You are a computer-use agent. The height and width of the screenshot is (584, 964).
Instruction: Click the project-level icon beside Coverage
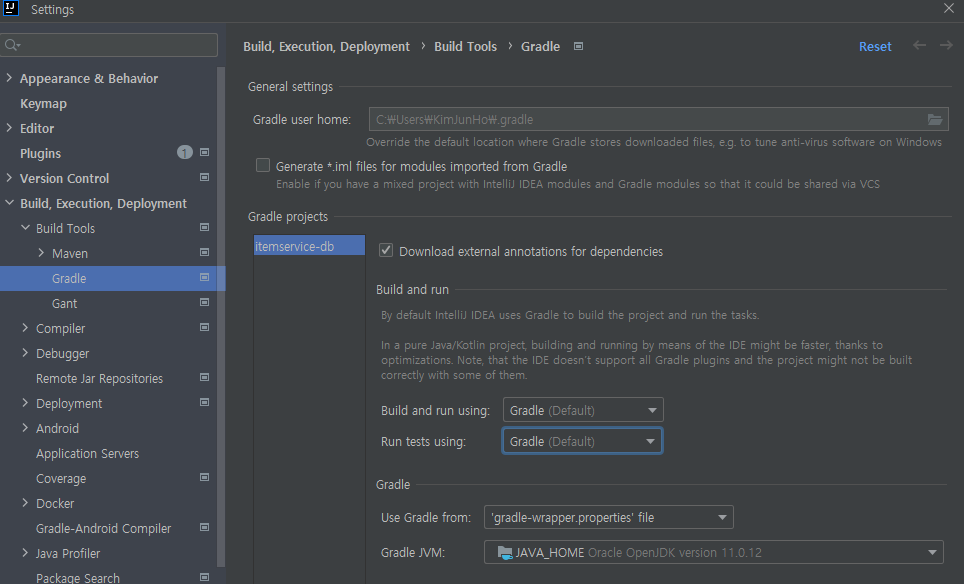tap(205, 477)
